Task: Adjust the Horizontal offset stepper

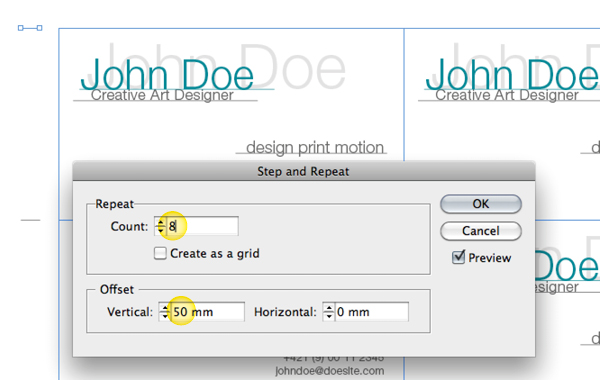Action: tap(329, 312)
